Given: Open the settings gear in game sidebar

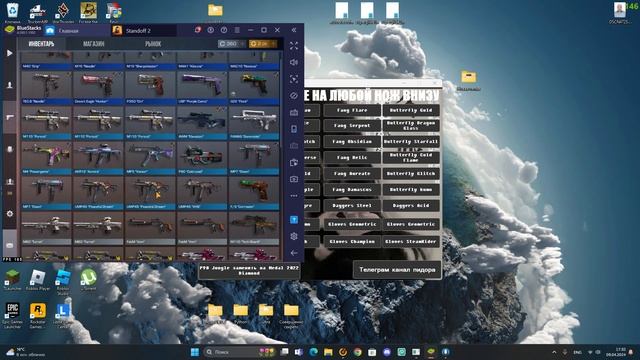Looking at the screenshot, I should point(10,213).
